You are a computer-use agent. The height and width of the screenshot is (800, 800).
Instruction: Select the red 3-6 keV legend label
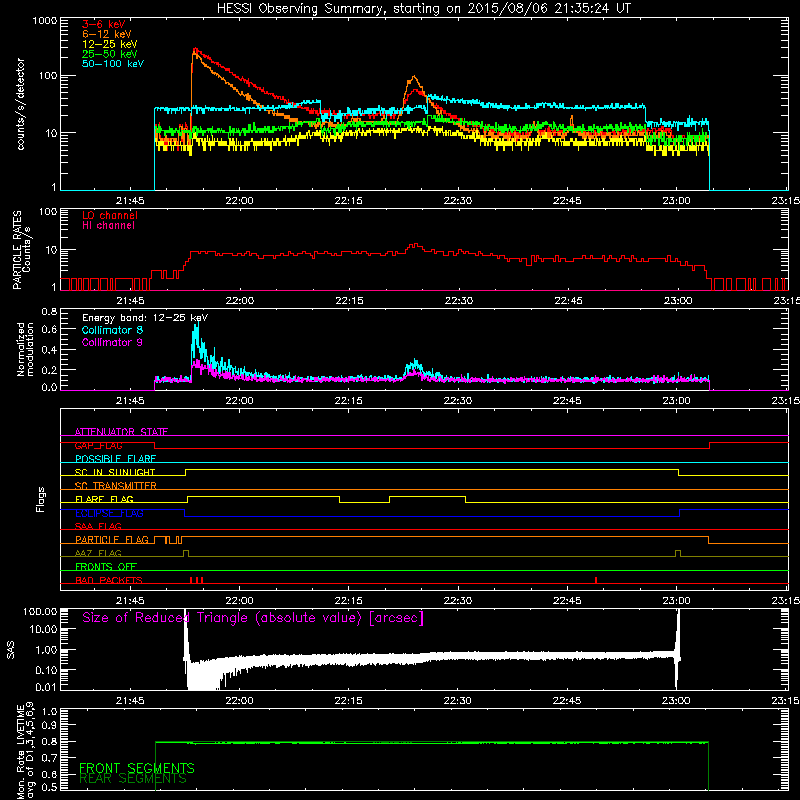(x=104, y=24)
